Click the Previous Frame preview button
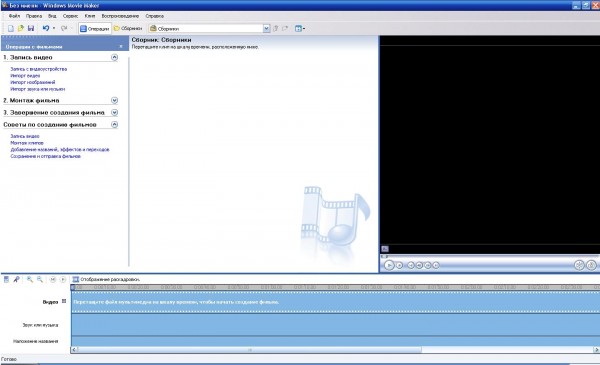Screen dimensions: 600x365 (419, 265)
